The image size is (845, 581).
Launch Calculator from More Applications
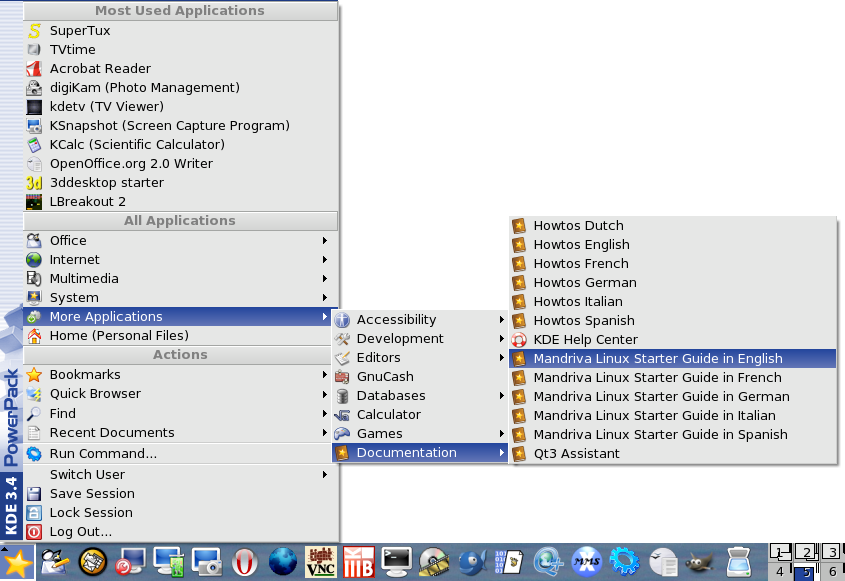[420, 414]
